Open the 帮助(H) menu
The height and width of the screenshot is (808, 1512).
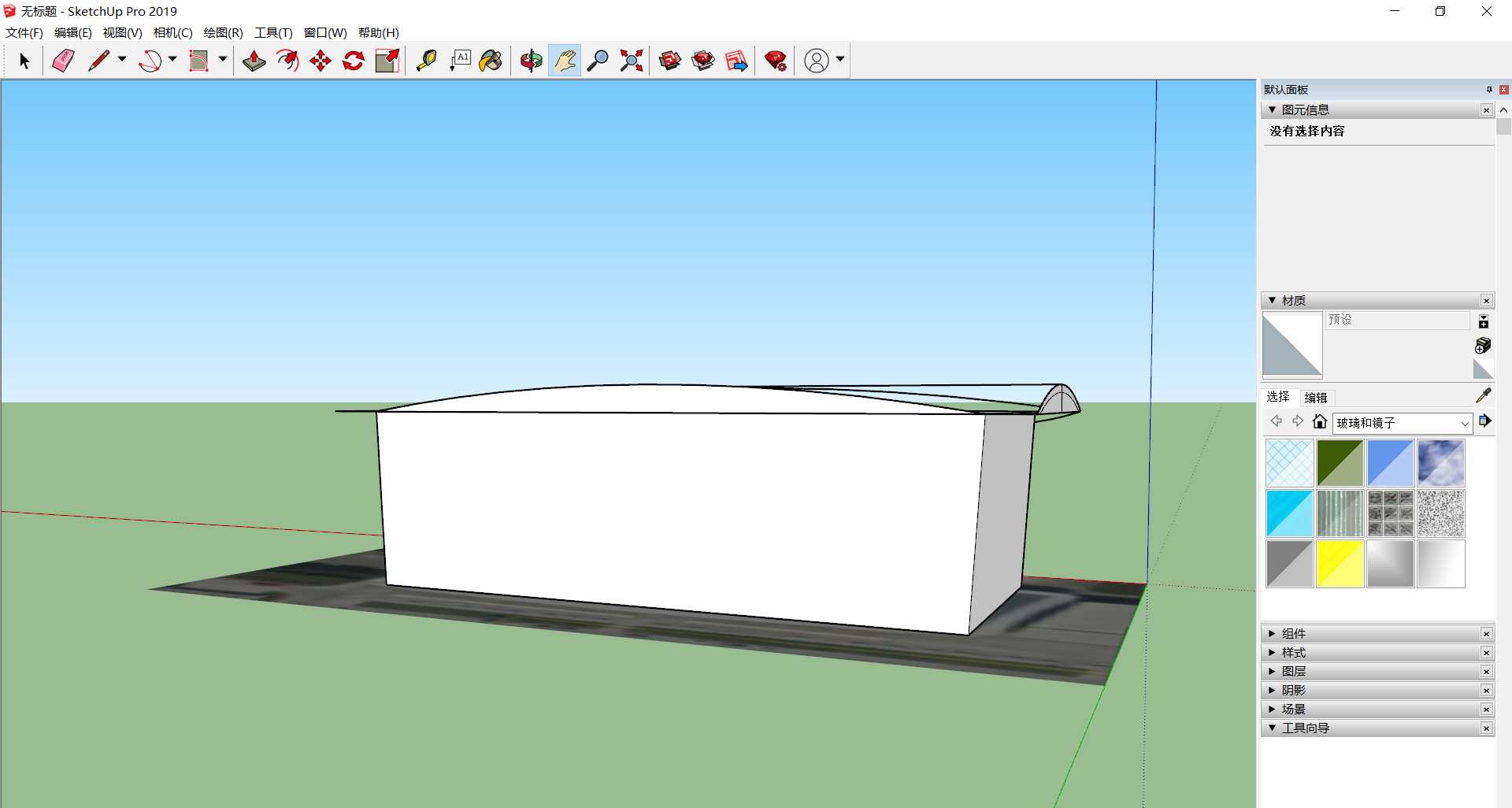[x=379, y=32]
